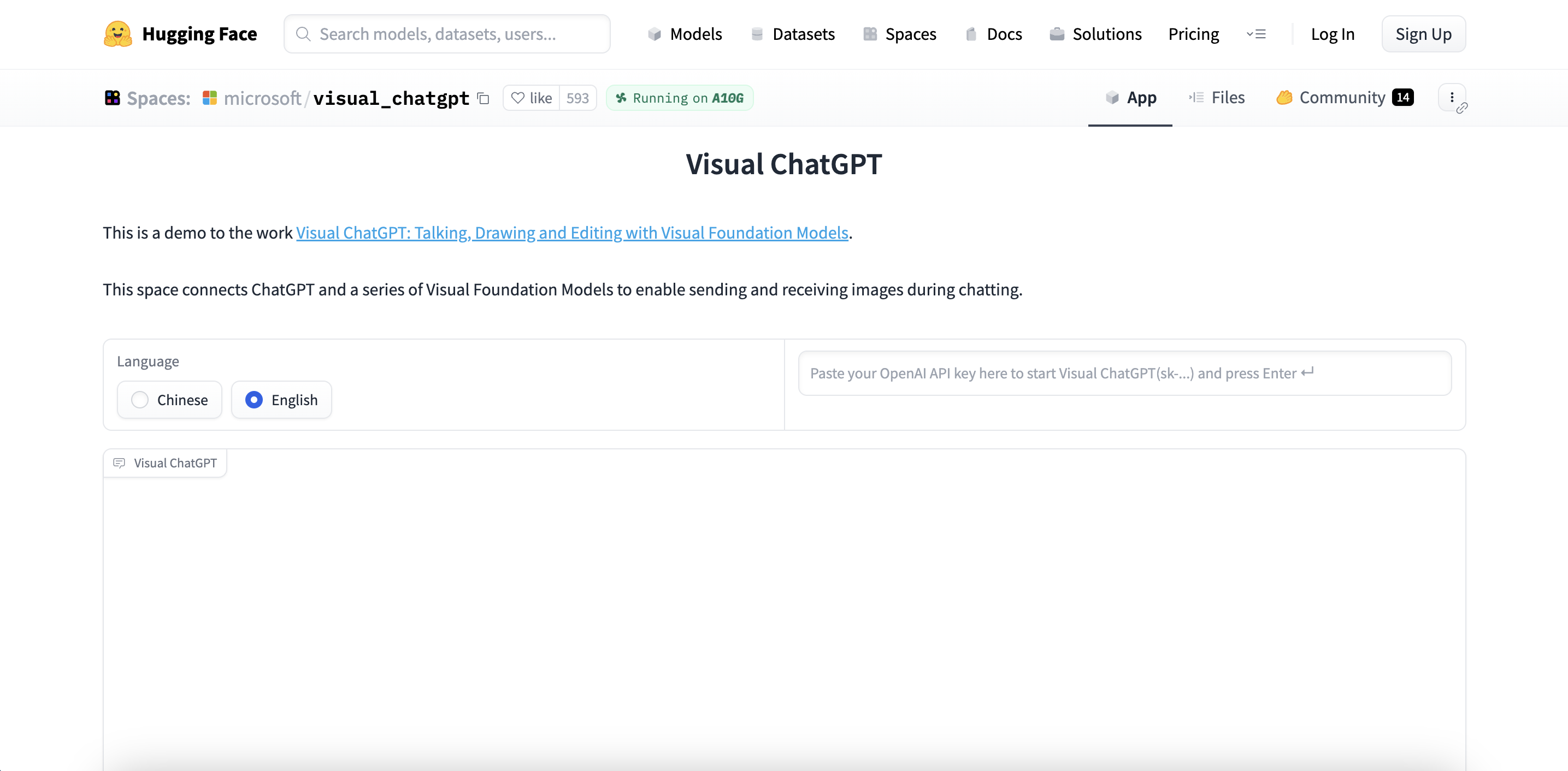
Task: Click the Visual ChatGPT chatbot label
Action: pyautogui.click(x=165, y=463)
